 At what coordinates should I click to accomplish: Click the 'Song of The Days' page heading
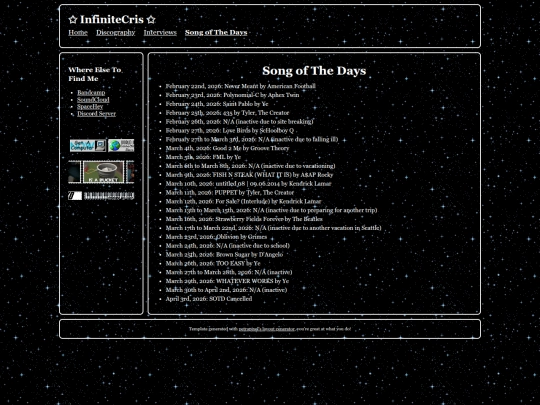314,71
